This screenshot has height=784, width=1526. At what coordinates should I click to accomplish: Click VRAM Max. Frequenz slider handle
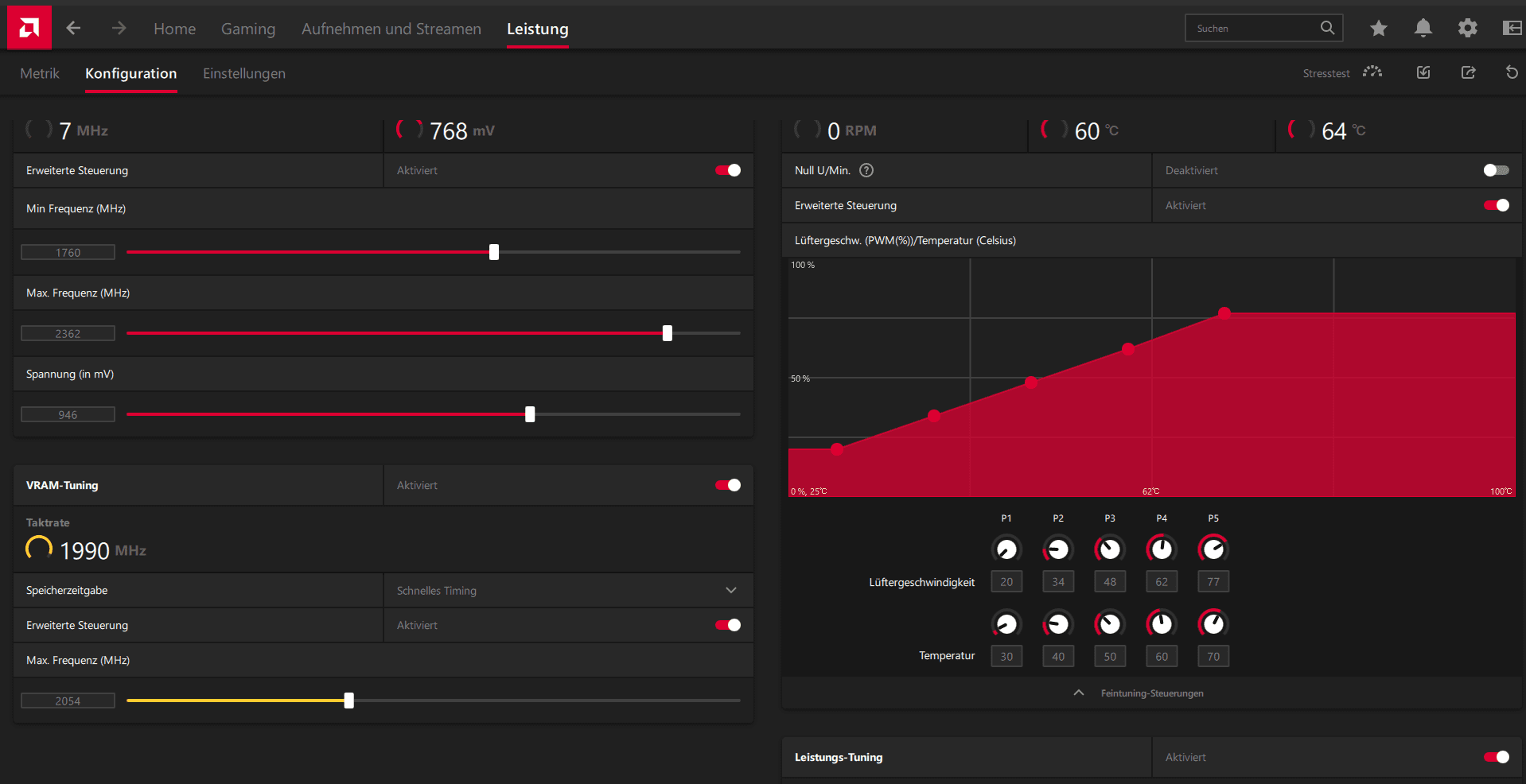(348, 701)
